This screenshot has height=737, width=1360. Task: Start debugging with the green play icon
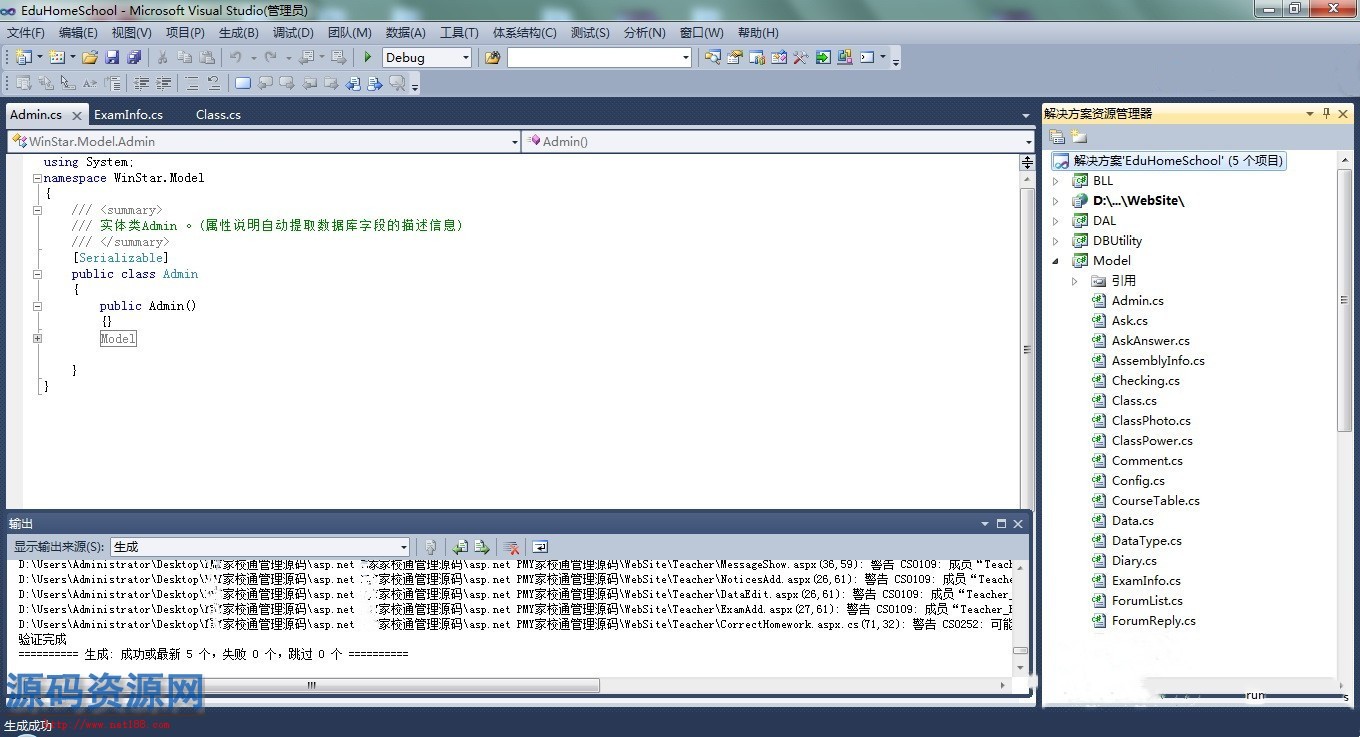coord(368,57)
